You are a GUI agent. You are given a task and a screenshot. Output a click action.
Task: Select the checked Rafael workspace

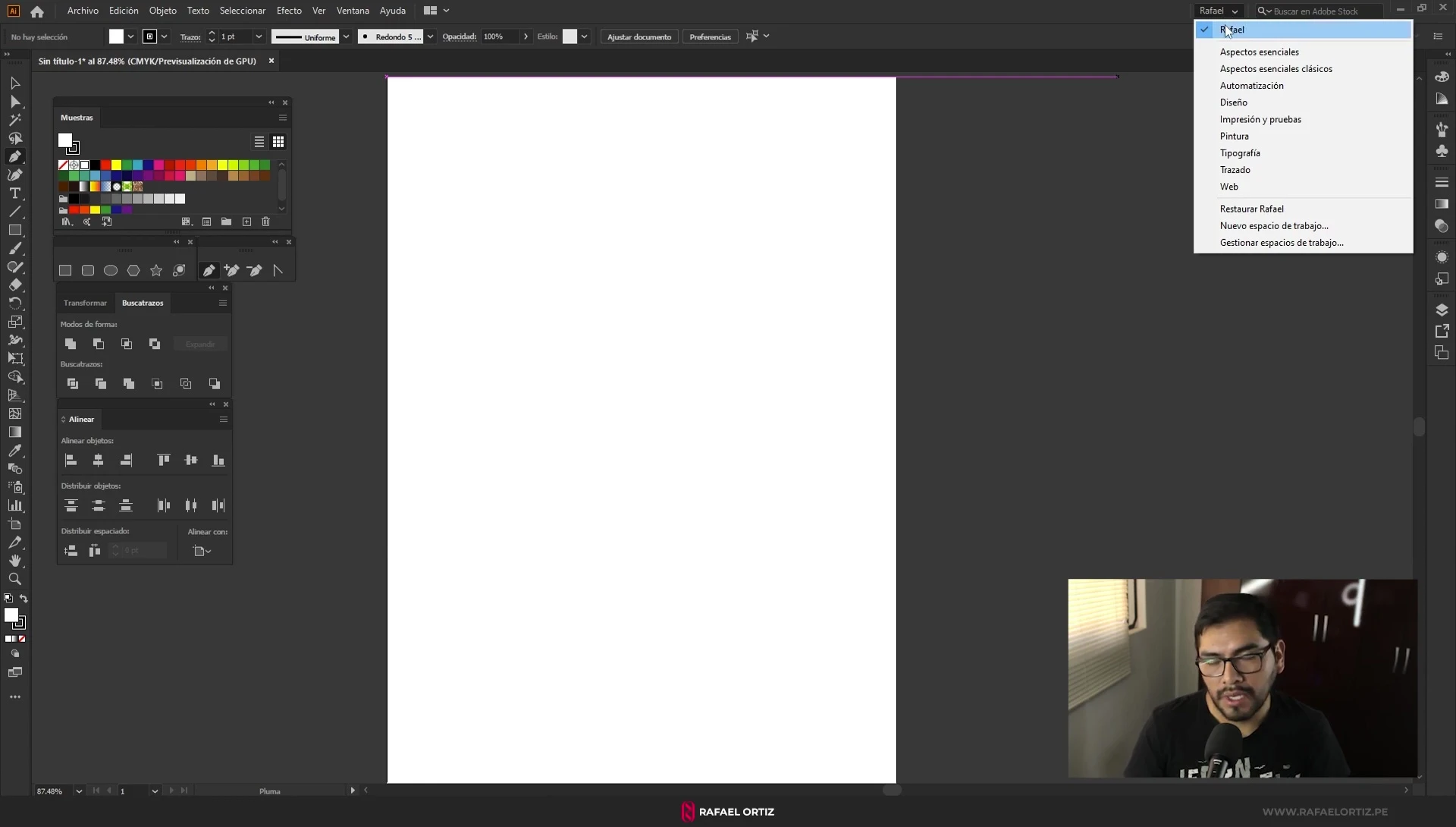coord(1303,30)
